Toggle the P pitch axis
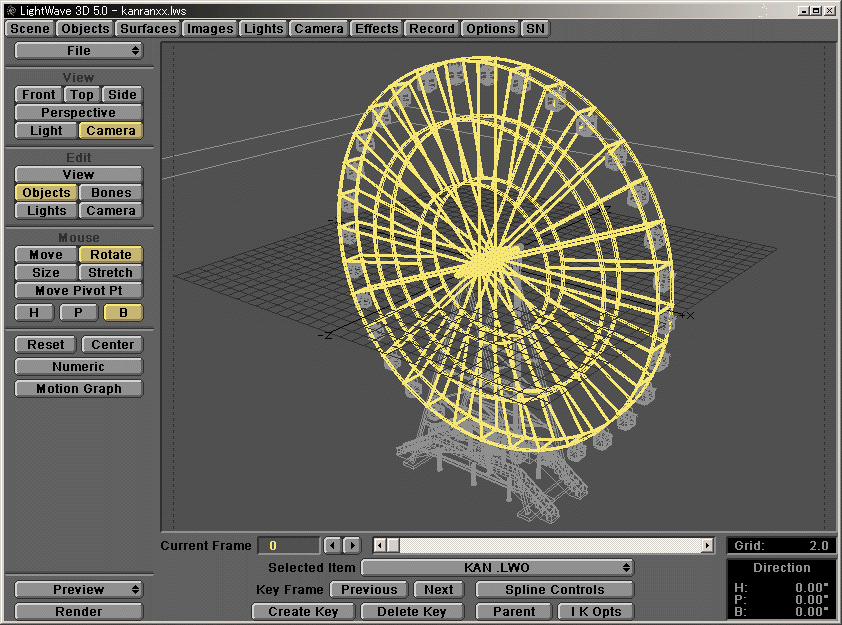This screenshot has height=625, width=842. pyautogui.click(x=78, y=312)
